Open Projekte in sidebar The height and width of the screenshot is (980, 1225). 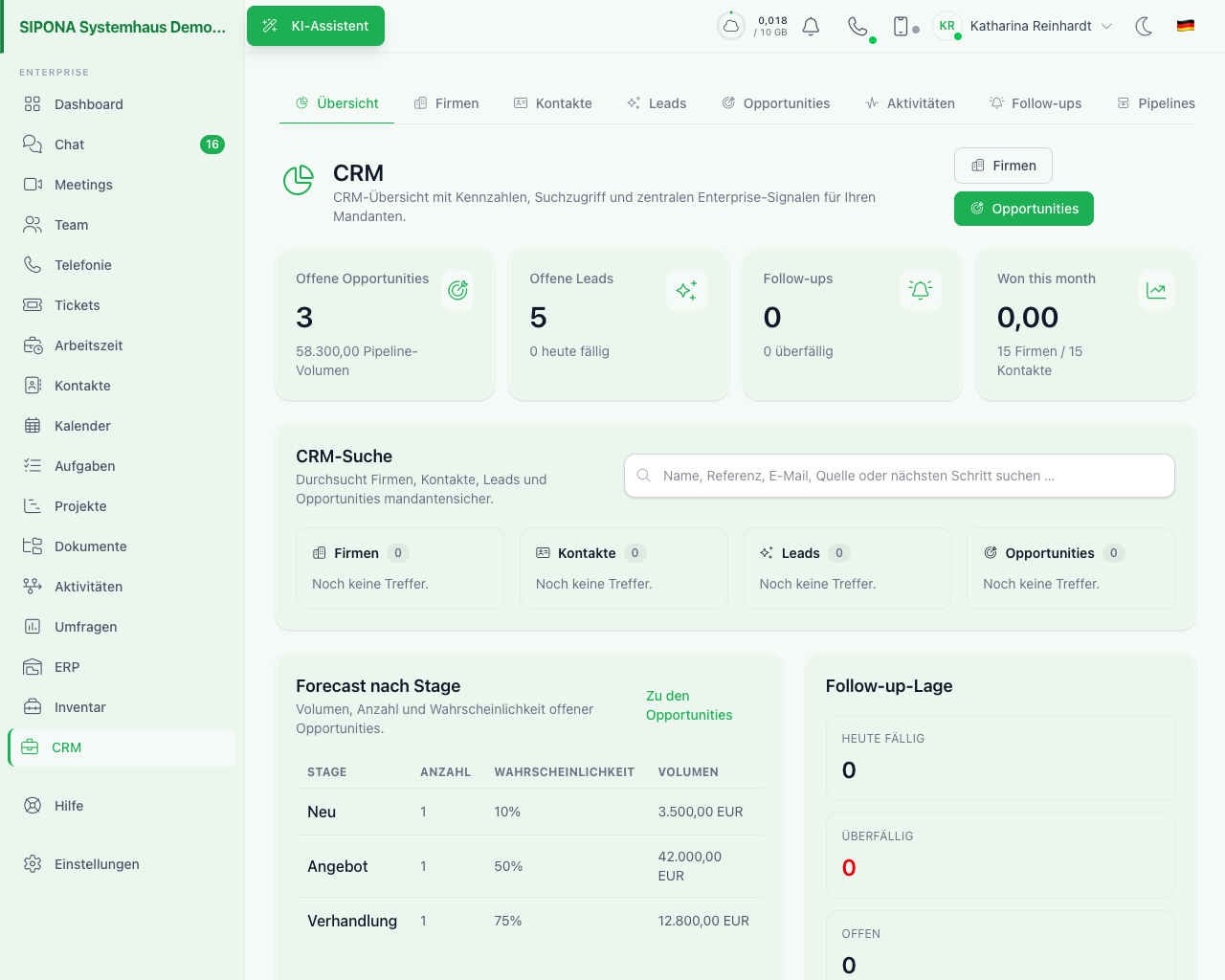pyautogui.click(x=122, y=506)
